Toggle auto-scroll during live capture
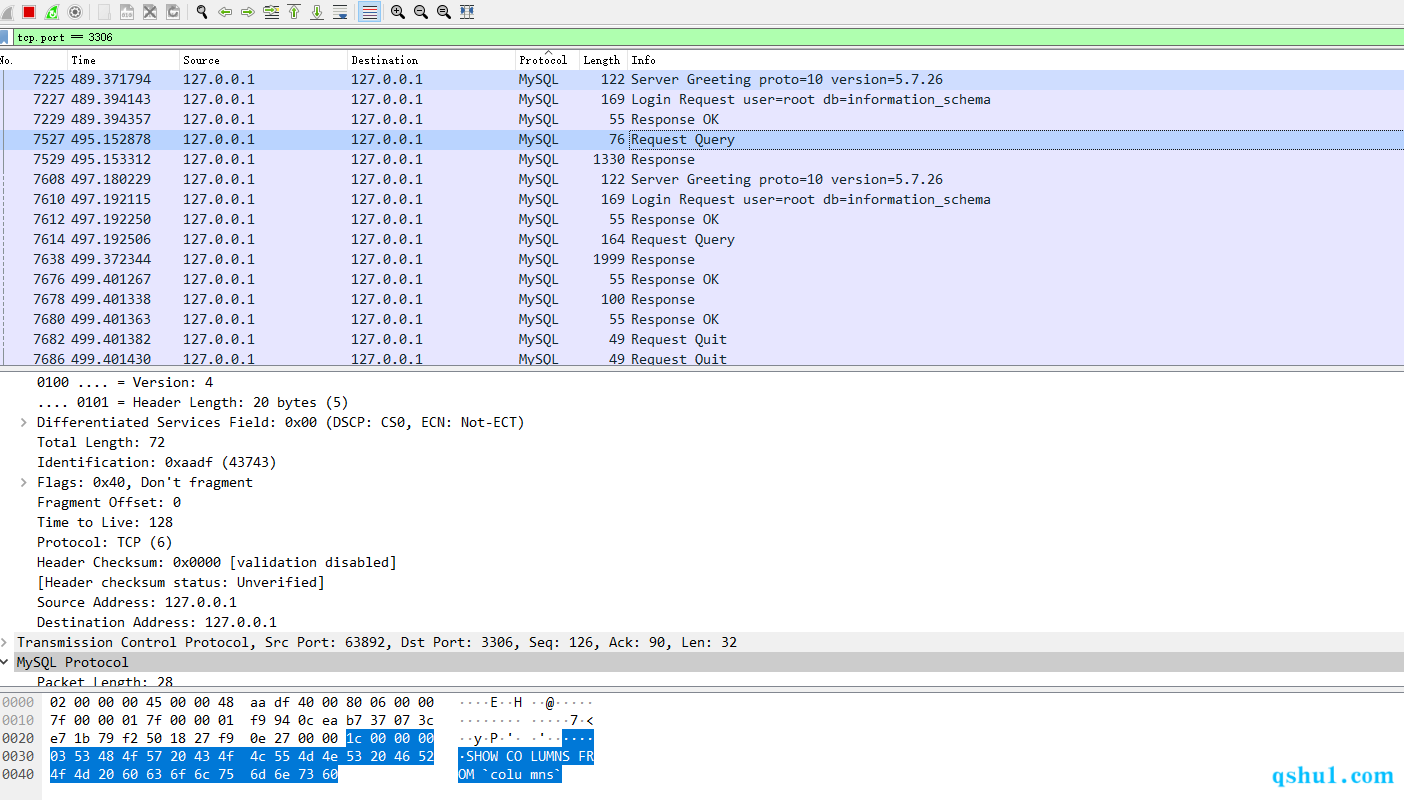The height and width of the screenshot is (800, 1404). tap(340, 12)
